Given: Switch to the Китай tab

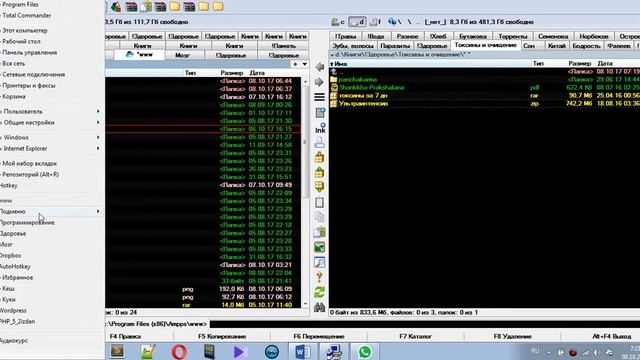Looking at the screenshot, I should (x=556, y=46).
